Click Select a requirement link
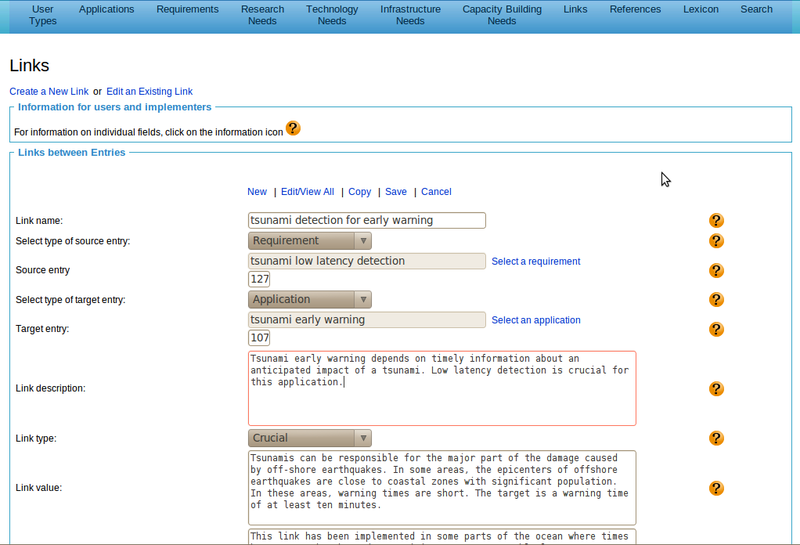The height and width of the screenshot is (545, 800). click(x=536, y=262)
